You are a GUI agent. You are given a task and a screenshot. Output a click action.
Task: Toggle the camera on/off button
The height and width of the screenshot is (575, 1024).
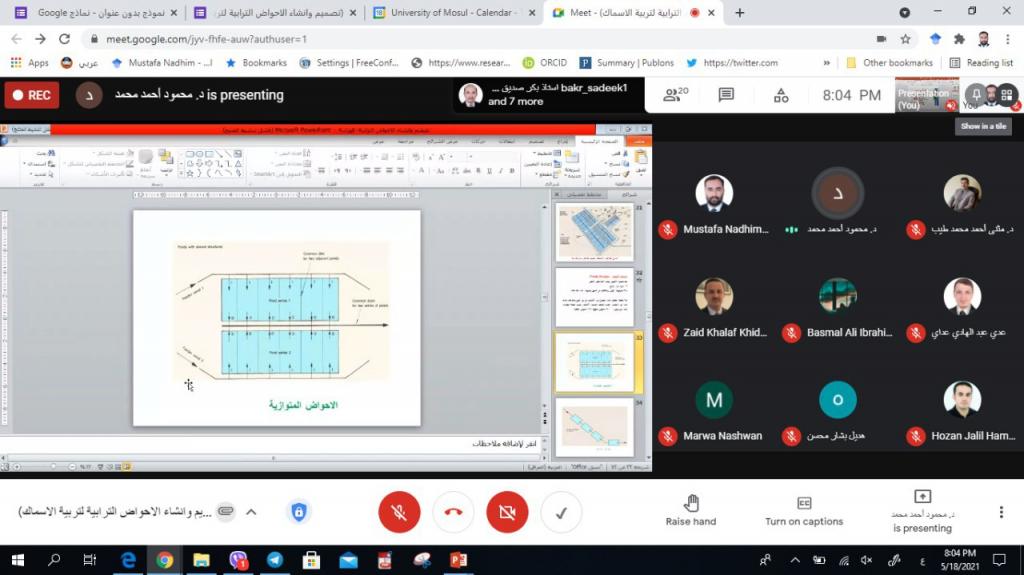[x=507, y=512]
